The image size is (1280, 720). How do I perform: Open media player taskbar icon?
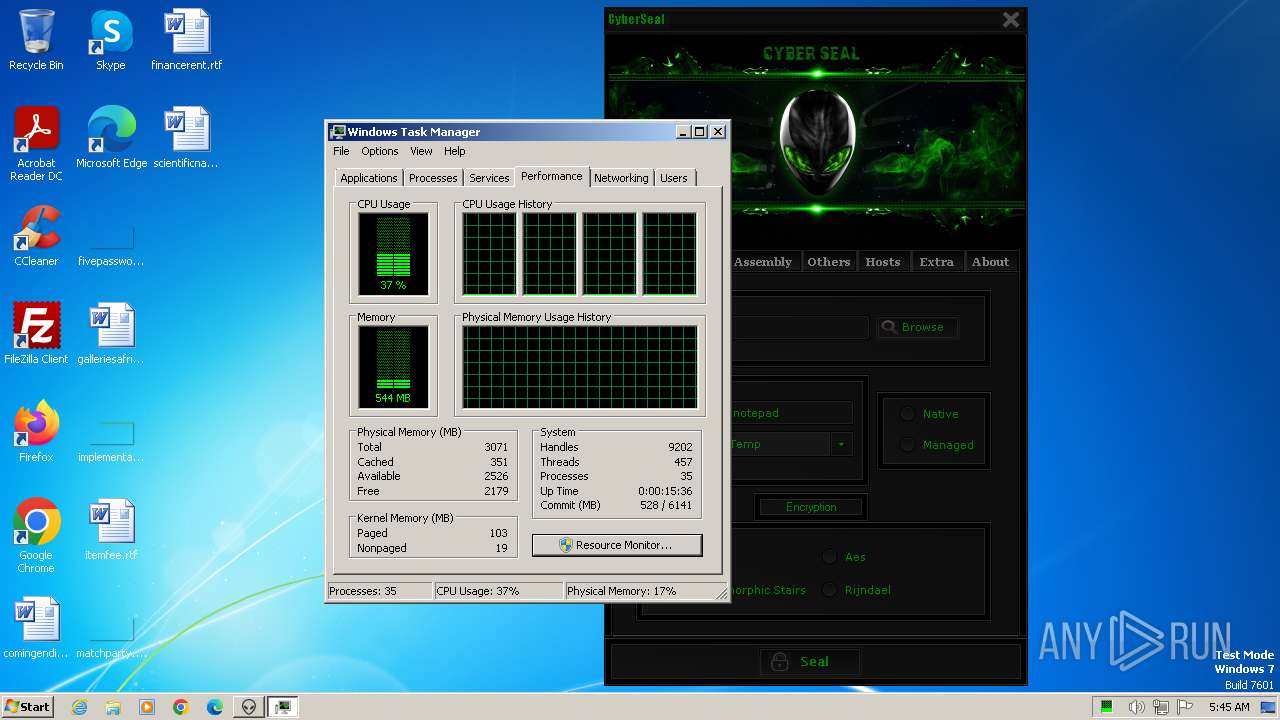147,707
